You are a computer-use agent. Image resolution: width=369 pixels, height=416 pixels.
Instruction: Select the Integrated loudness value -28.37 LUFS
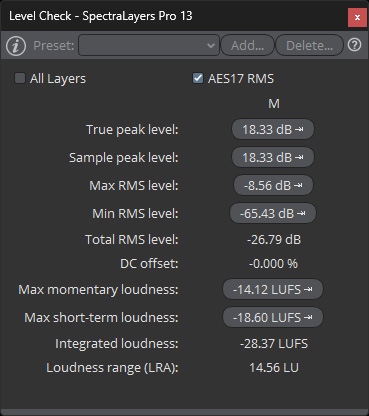[x=274, y=344]
